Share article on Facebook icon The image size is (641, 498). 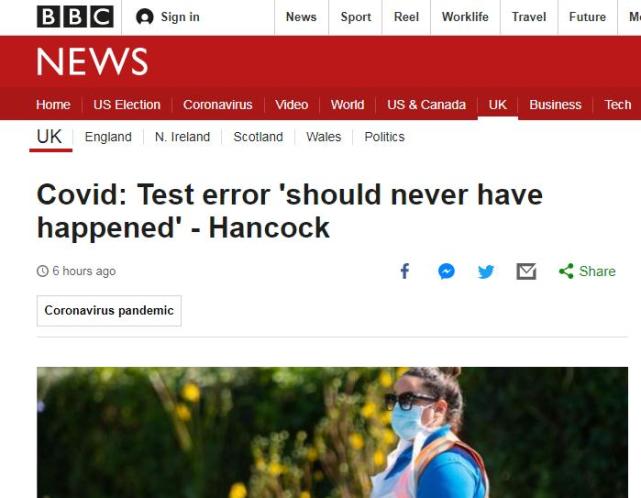click(405, 271)
